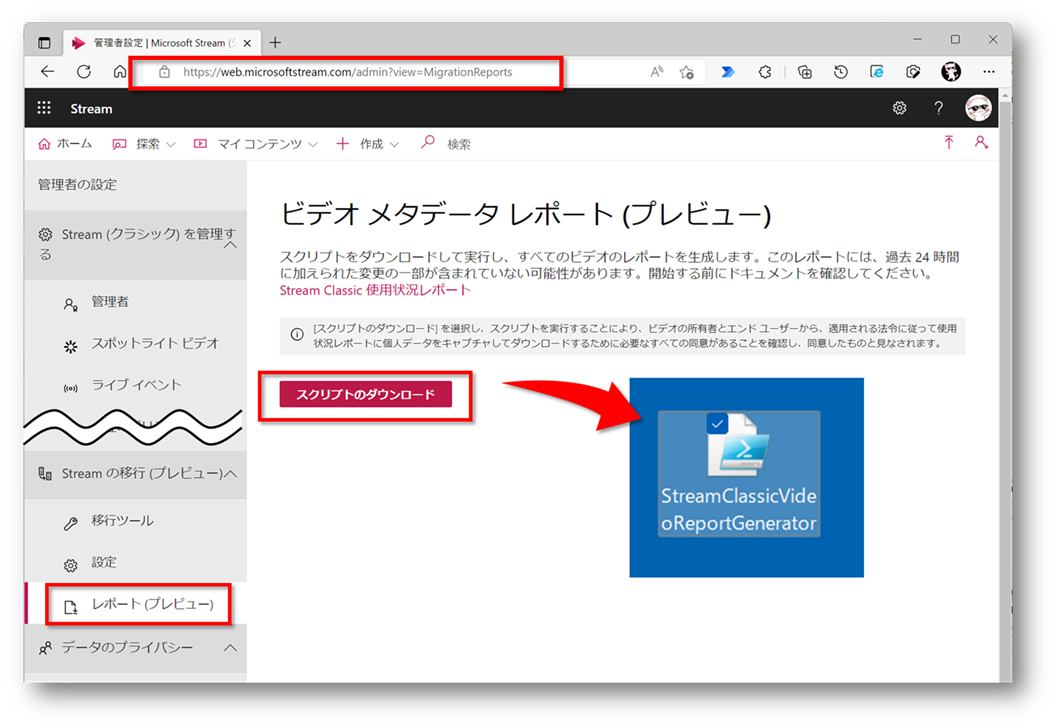Viewport: 1058px width, 728px height.
Task: Open Stream Classic 使用状況レポート link
Action: 375,290
